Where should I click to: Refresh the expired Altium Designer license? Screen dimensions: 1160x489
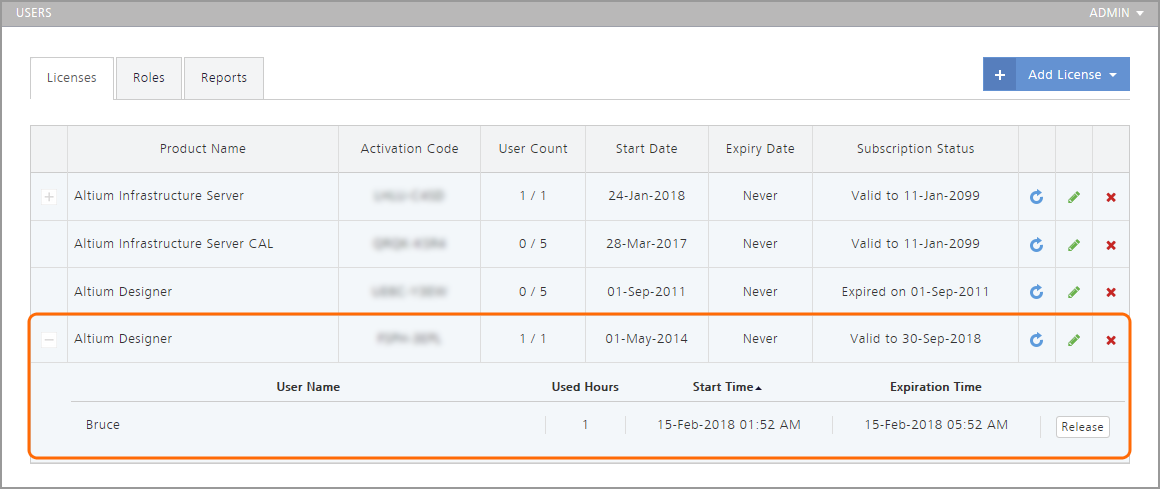click(1037, 292)
